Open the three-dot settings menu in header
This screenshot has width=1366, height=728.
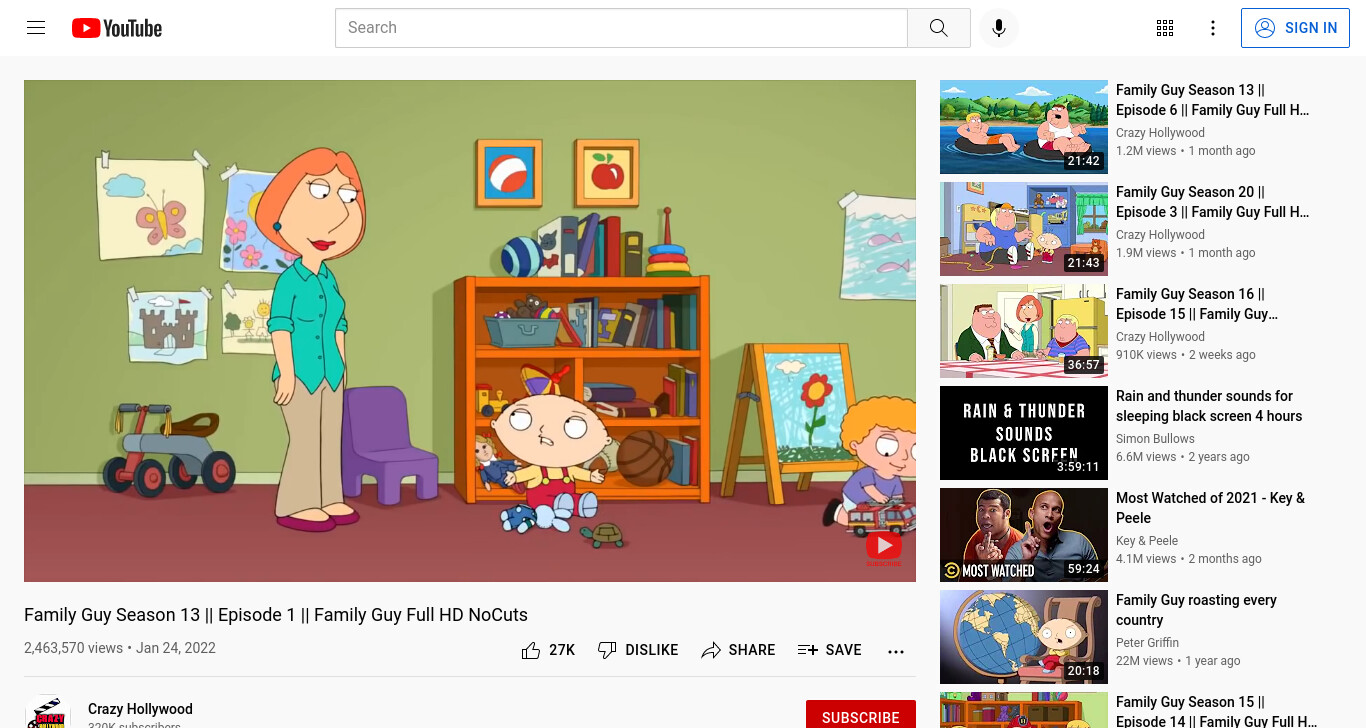[1213, 28]
